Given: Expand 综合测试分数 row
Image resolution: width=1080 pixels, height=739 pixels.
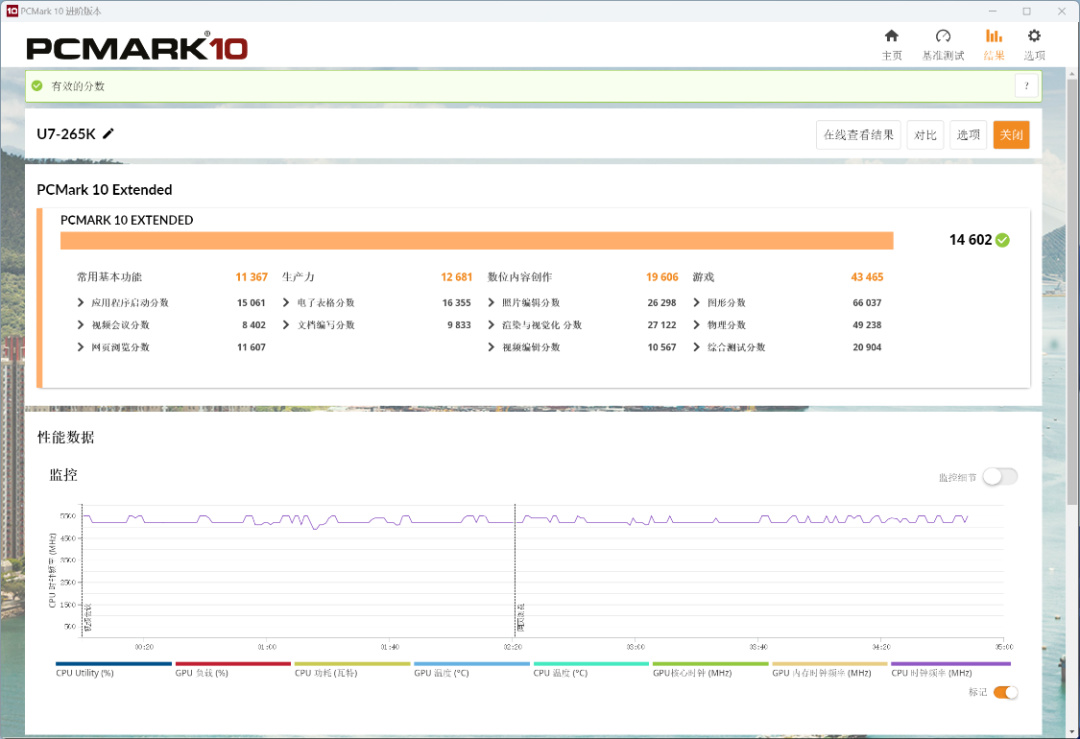Looking at the screenshot, I should [x=696, y=347].
